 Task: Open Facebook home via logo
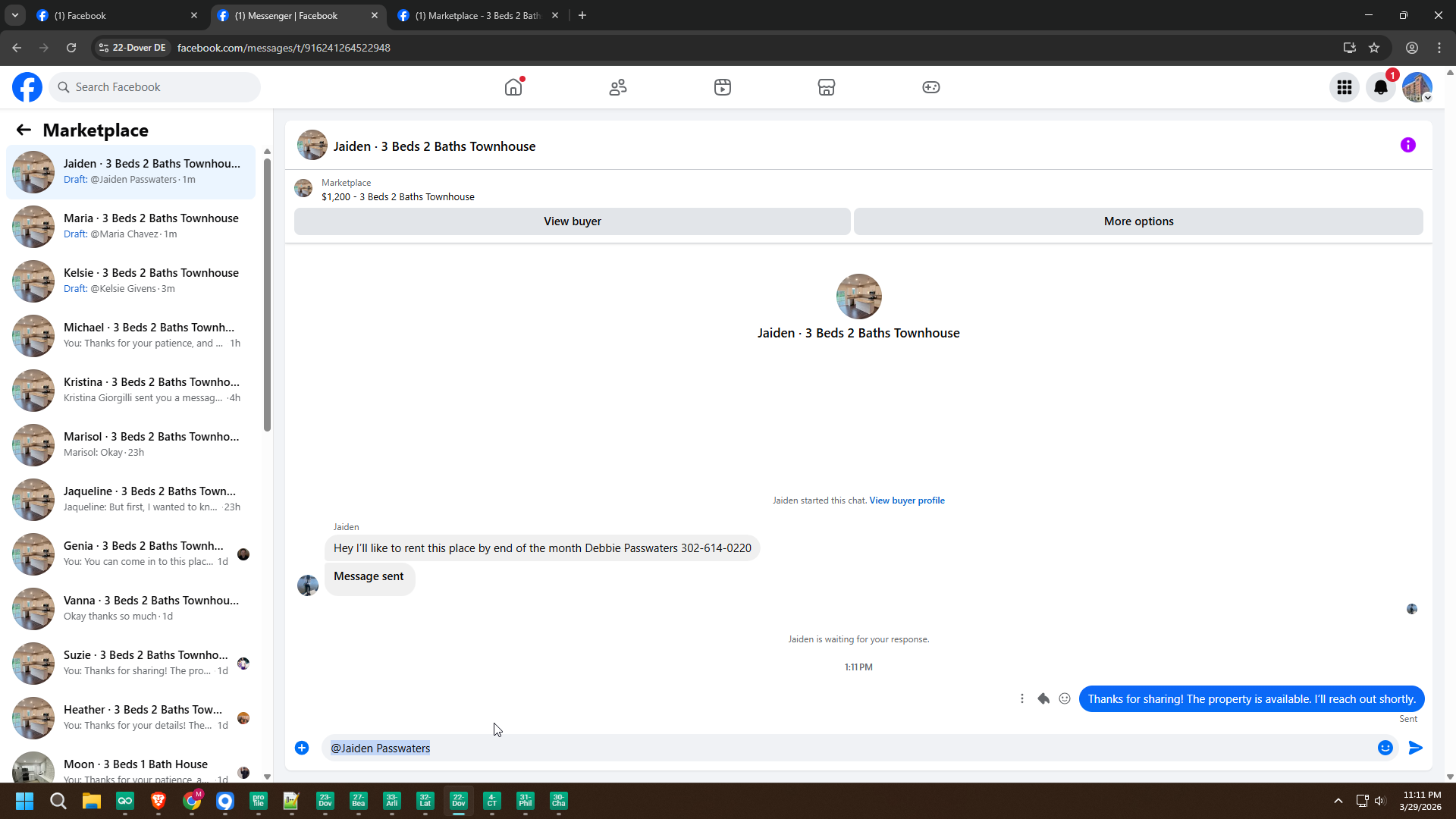coord(27,87)
